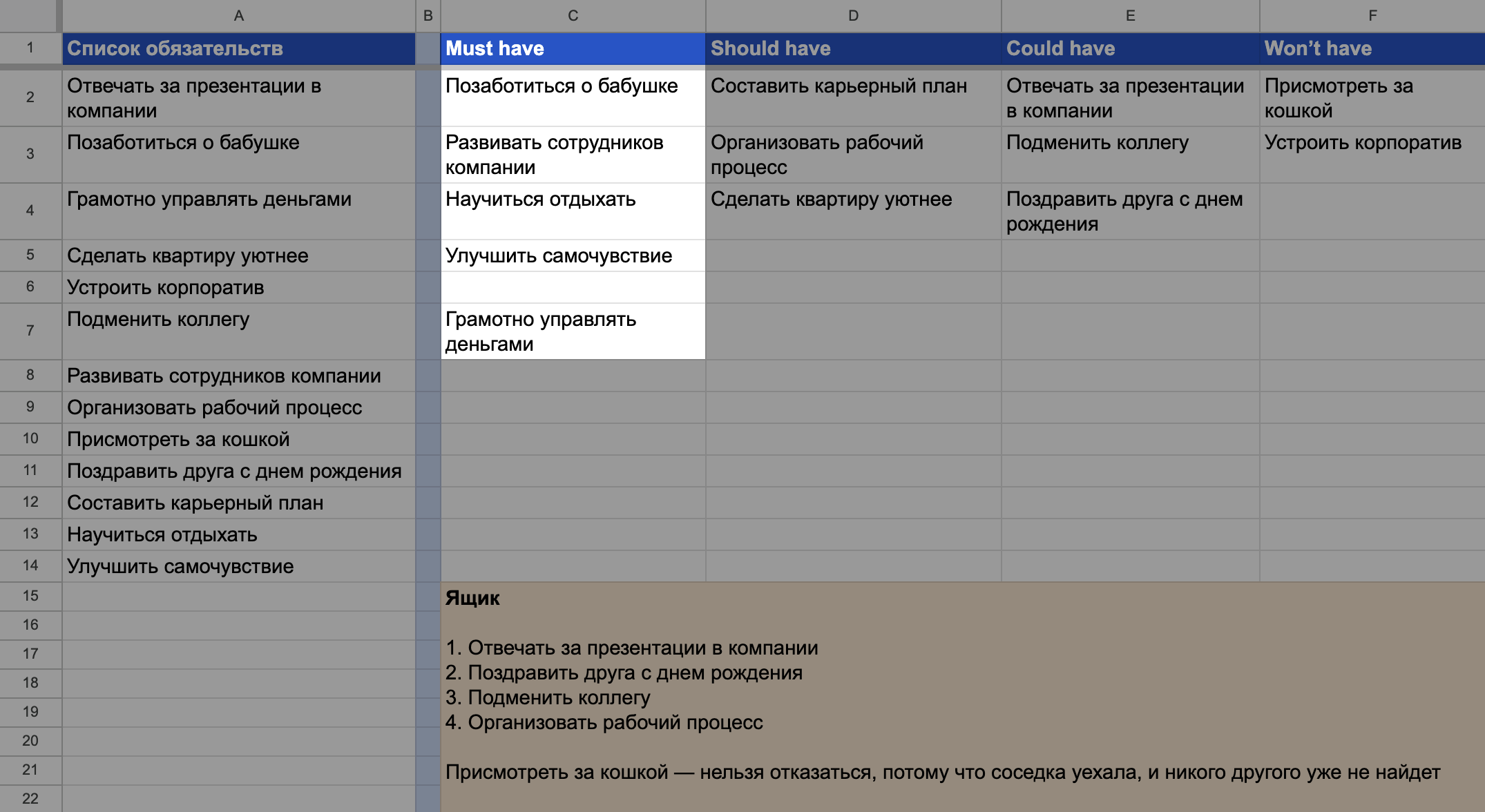This screenshot has height=812, width=1485.
Task: Click list line '3. Подменить коллегу'
Action: pyautogui.click(x=548, y=697)
